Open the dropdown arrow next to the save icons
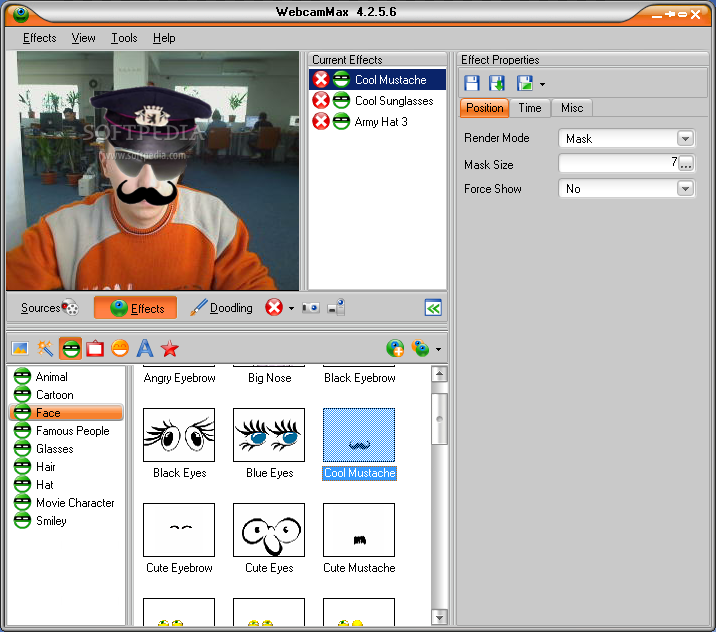Viewport: 716px width, 632px height. point(542,84)
